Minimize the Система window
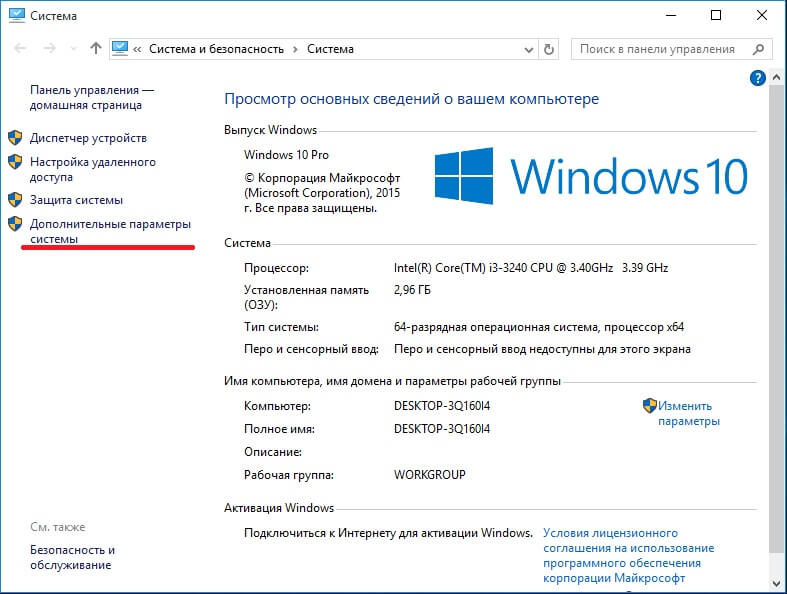 (x=671, y=16)
